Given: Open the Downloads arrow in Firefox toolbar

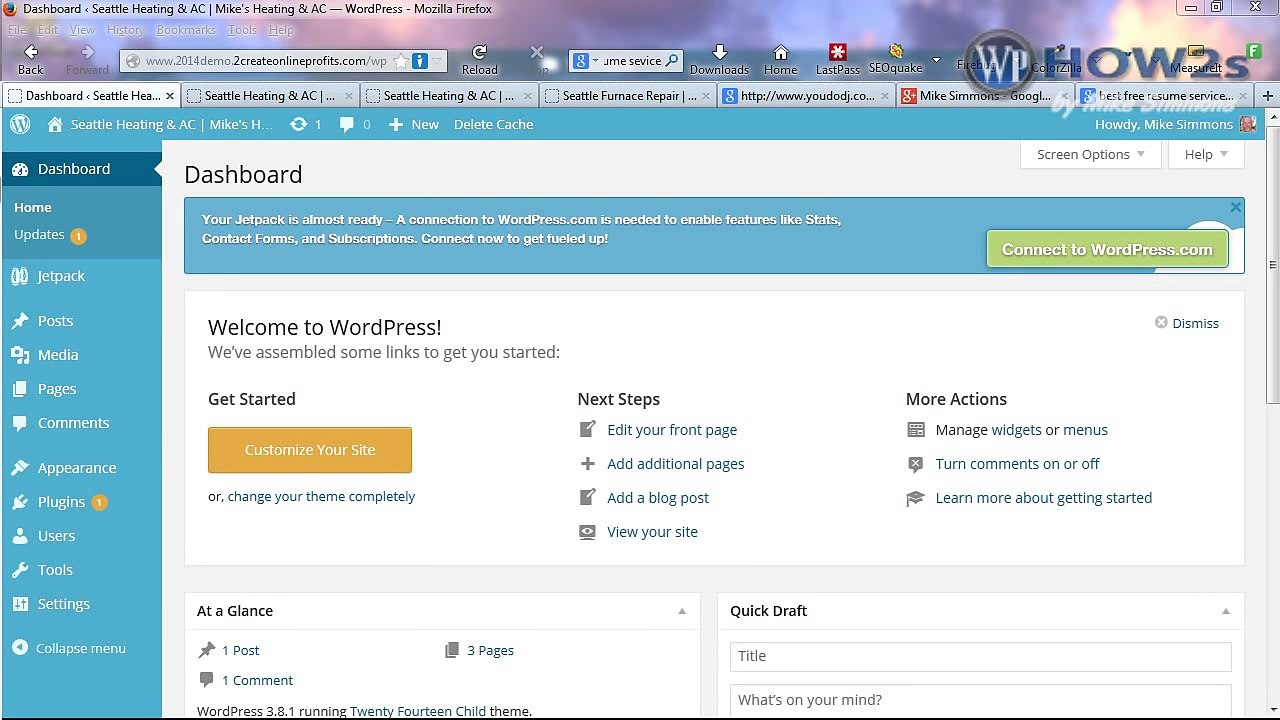Looking at the screenshot, I should (719, 53).
